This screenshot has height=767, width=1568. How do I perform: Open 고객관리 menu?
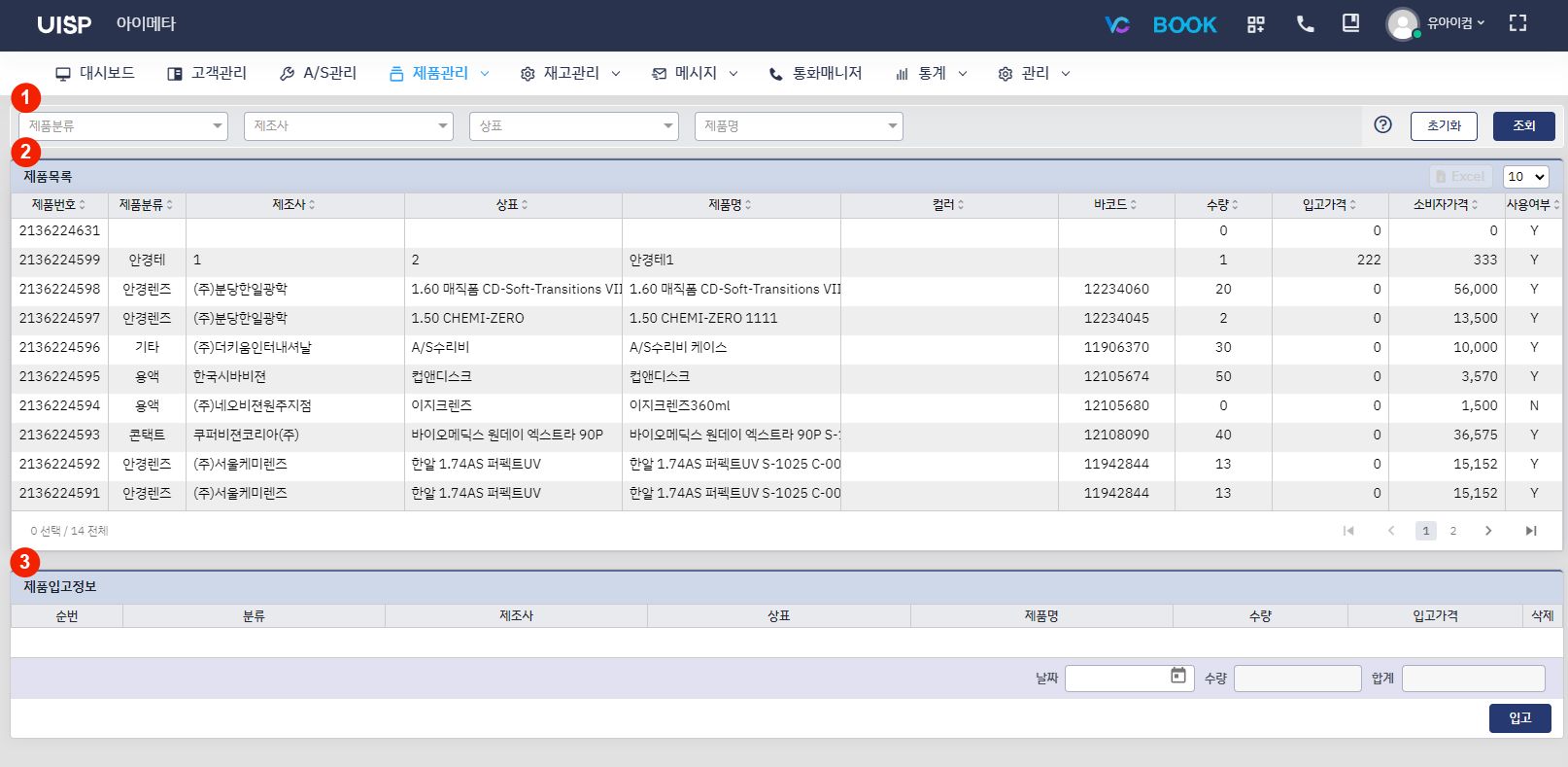(x=207, y=73)
